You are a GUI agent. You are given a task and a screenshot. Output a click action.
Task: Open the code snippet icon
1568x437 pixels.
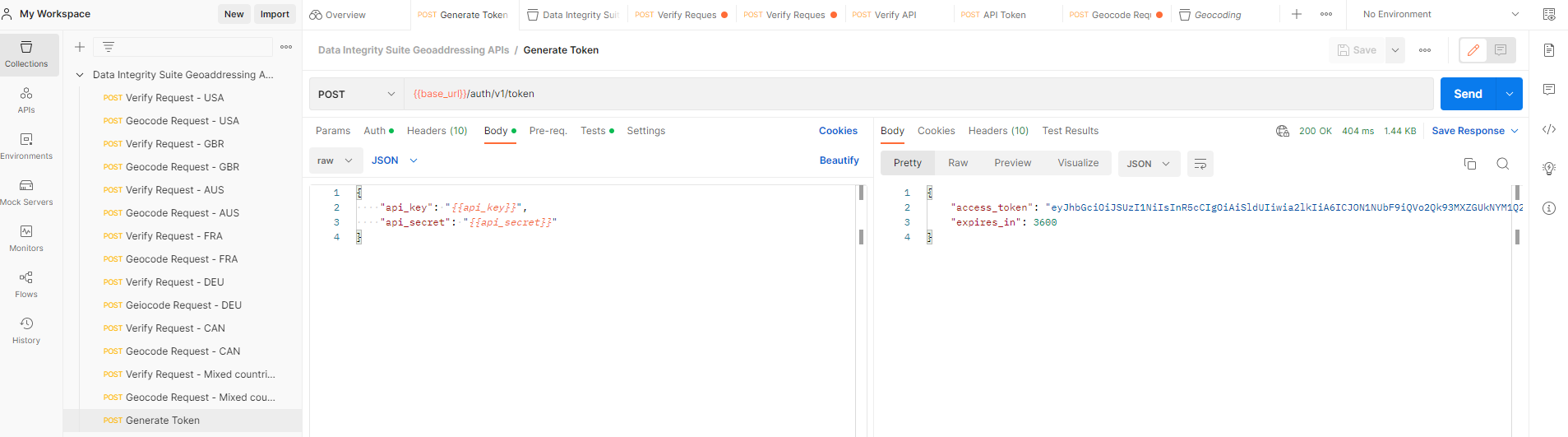pos(1549,129)
